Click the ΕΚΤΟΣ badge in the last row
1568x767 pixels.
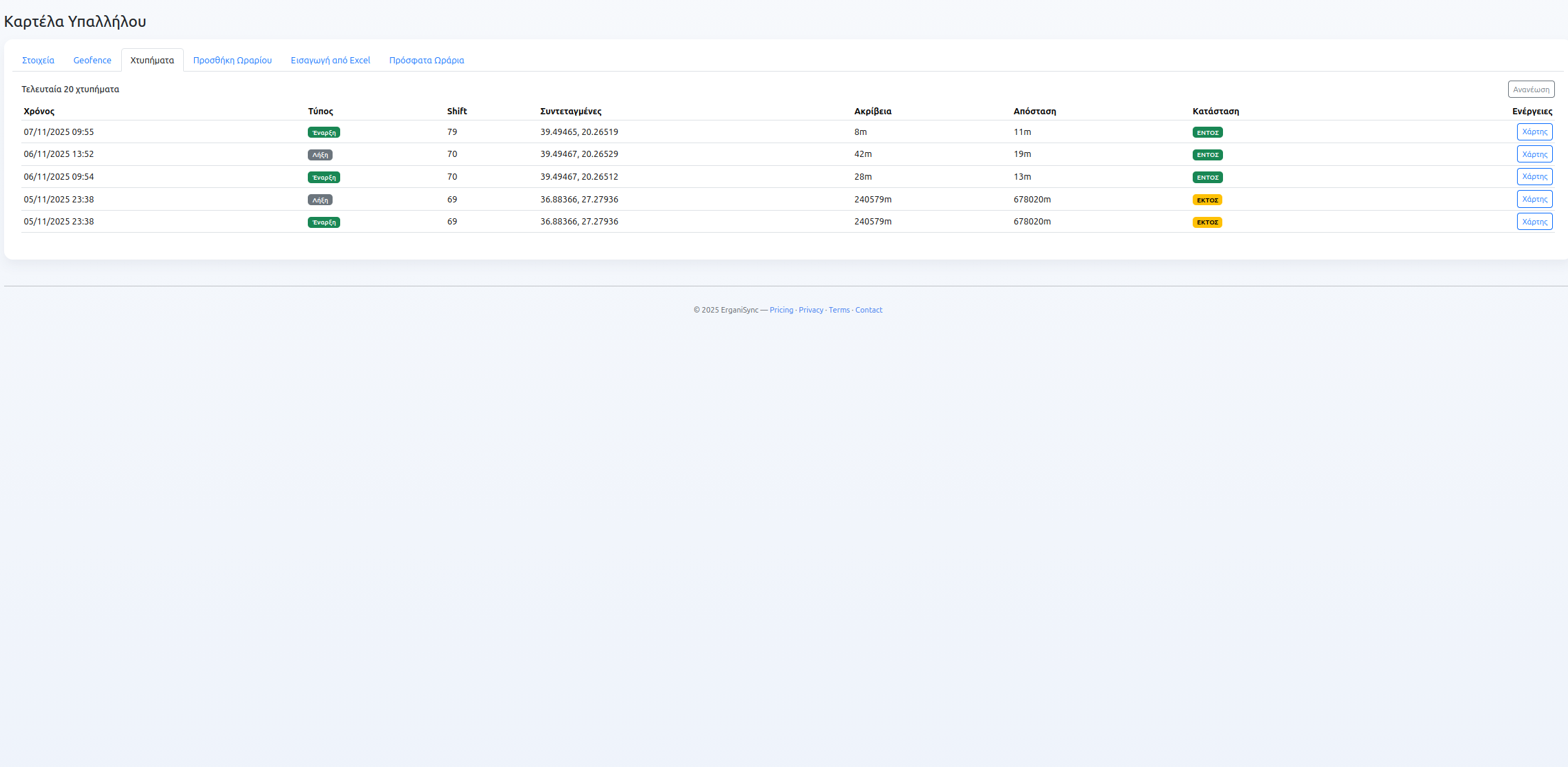(x=1207, y=222)
